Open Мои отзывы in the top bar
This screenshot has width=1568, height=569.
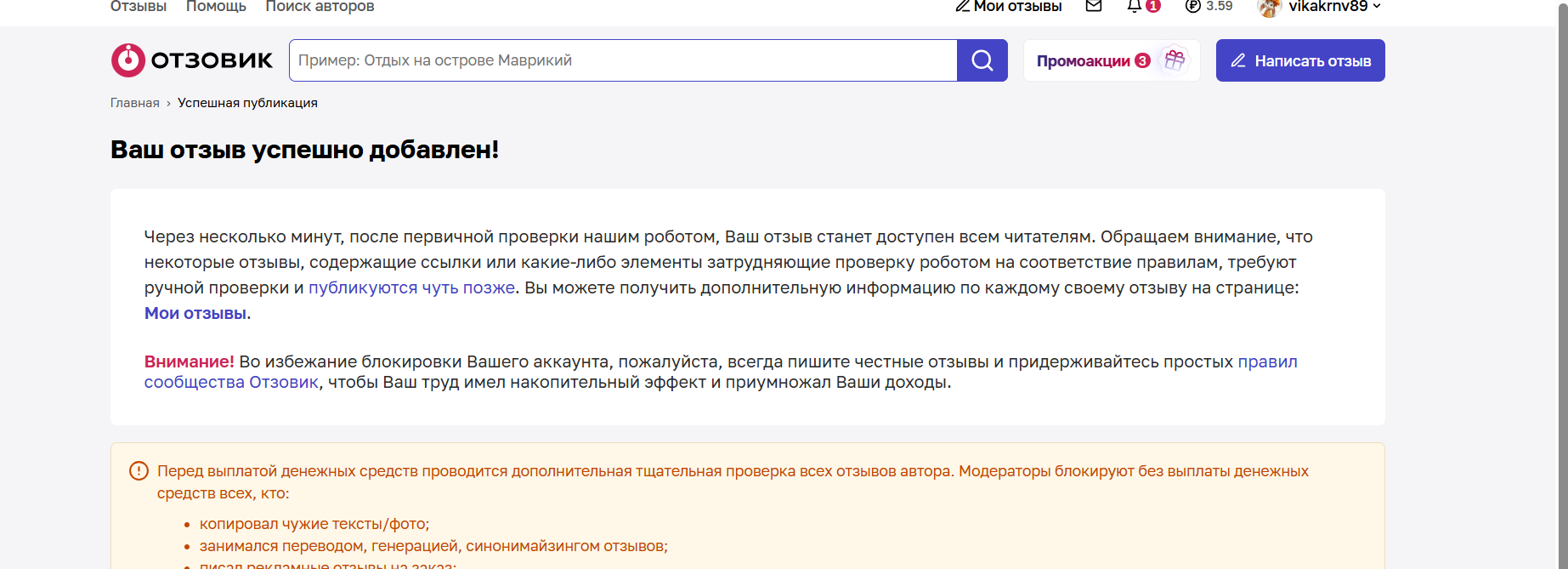pos(1009,7)
